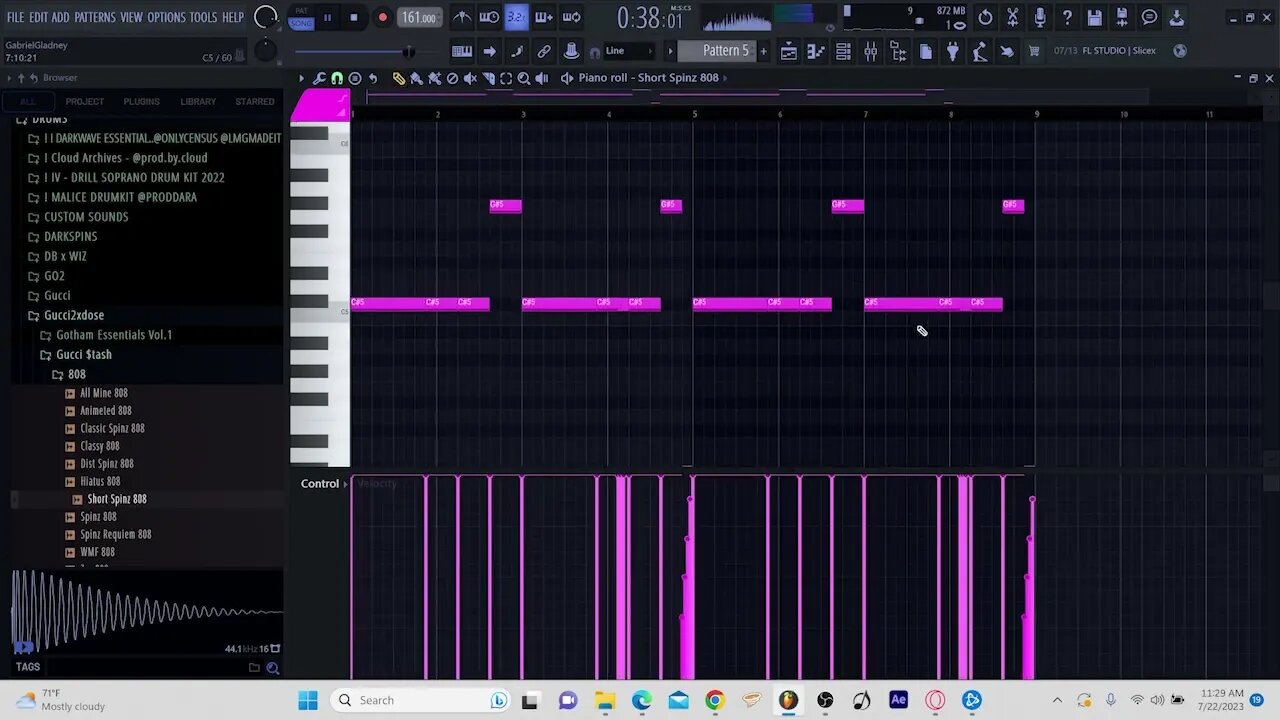Select the Slice tool in piano roll
1280x720 pixels.
tap(488, 78)
